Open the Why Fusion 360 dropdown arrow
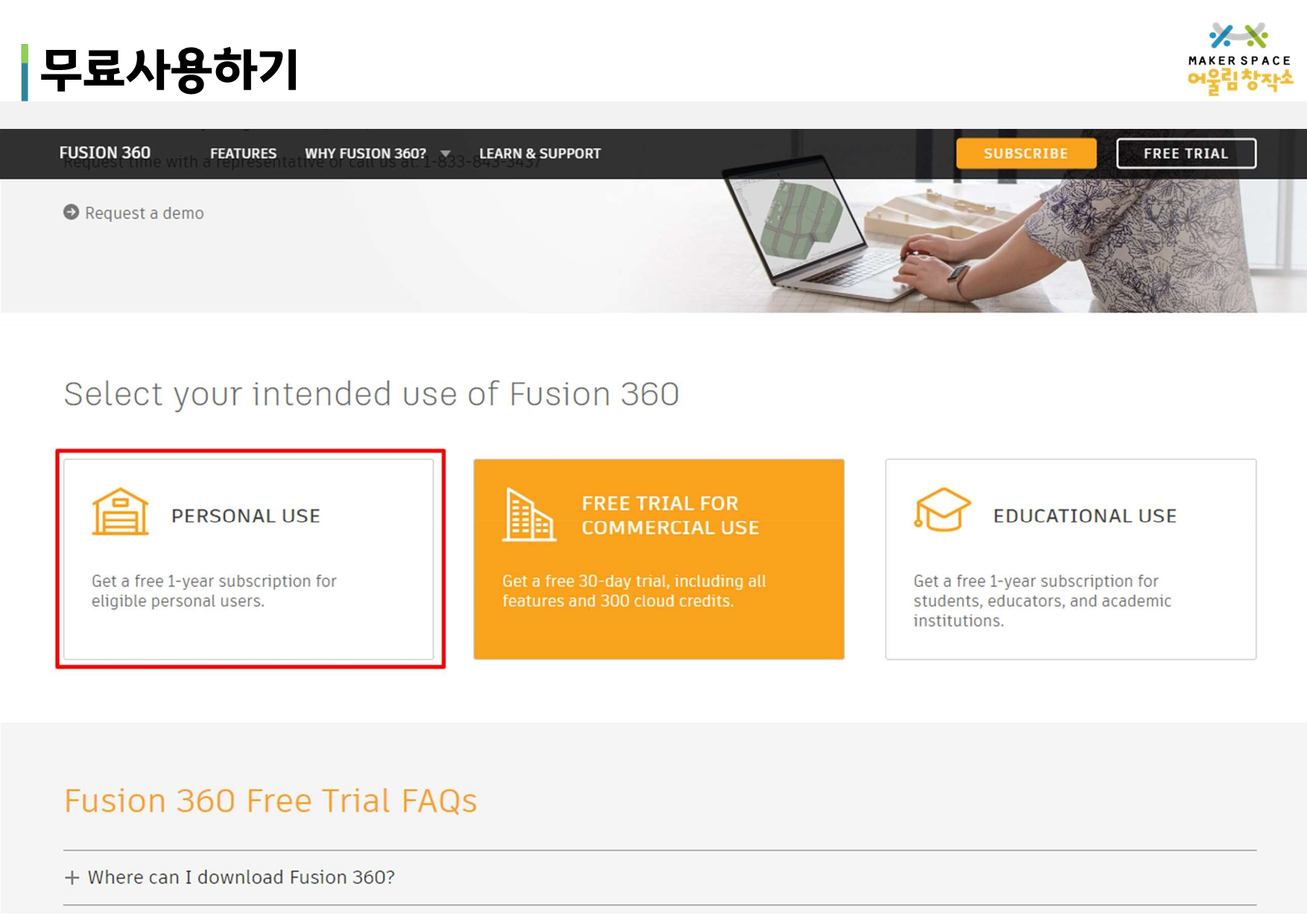 click(446, 154)
